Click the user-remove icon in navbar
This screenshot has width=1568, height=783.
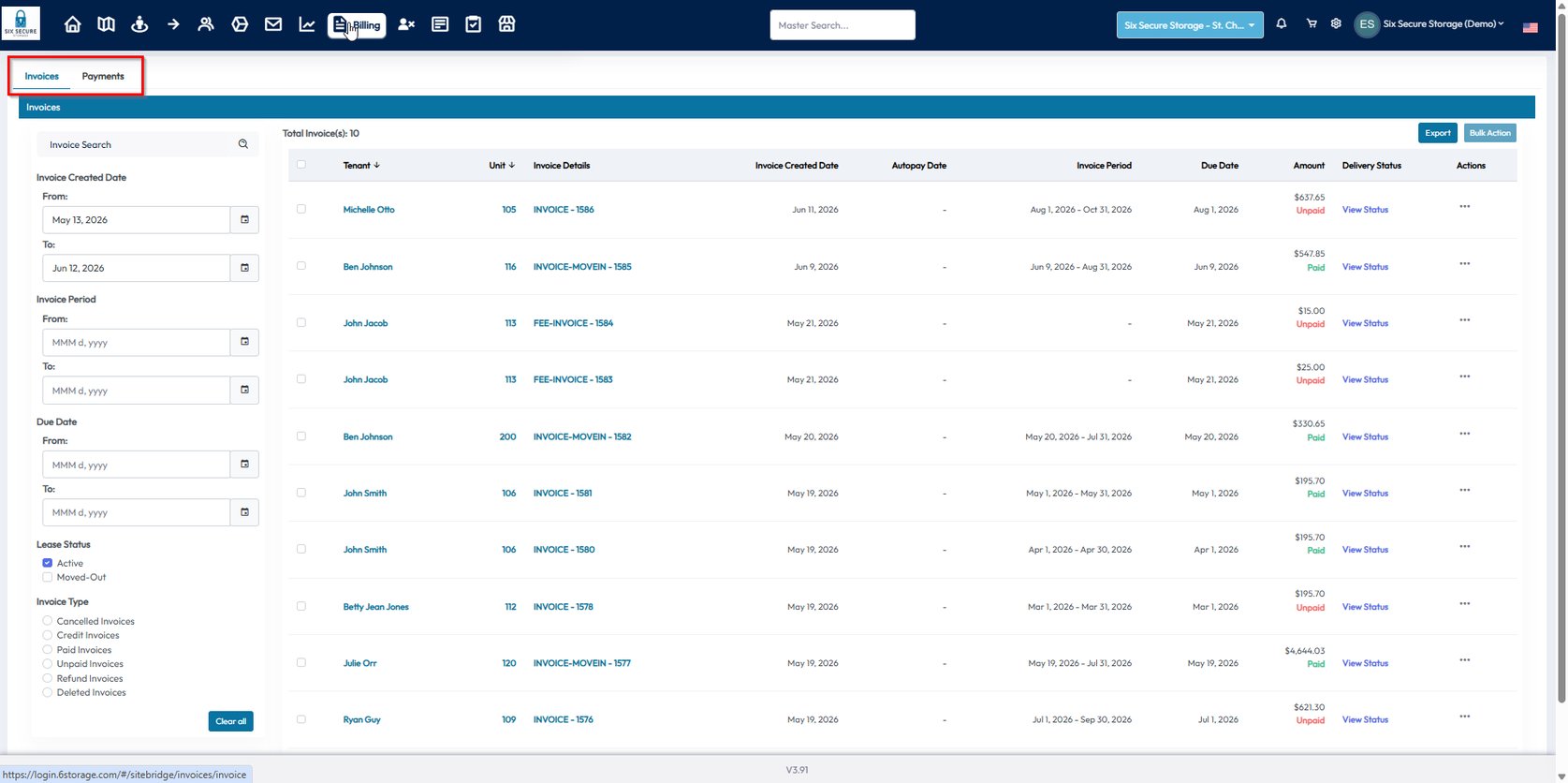pos(406,24)
